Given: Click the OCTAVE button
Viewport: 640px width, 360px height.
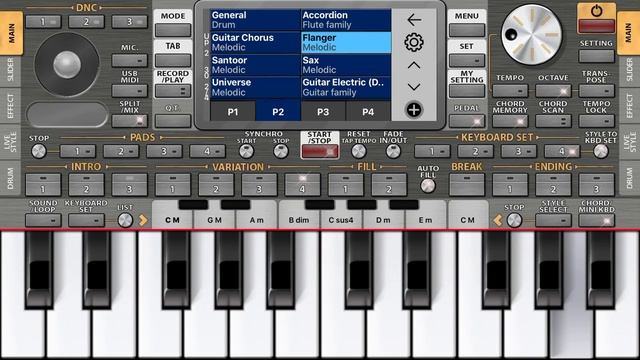Looking at the screenshot, I should click(x=553, y=91).
